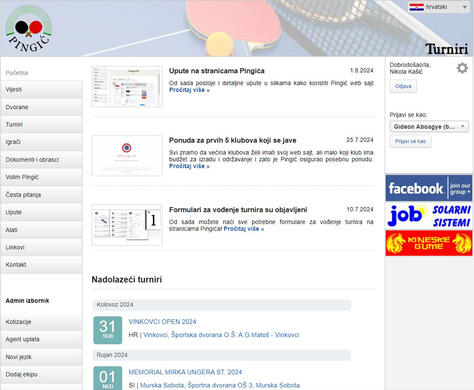Open the Ponuda za prvih 5 klubova thumbnail
This screenshot has height=390, width=474.
point(127,156)
